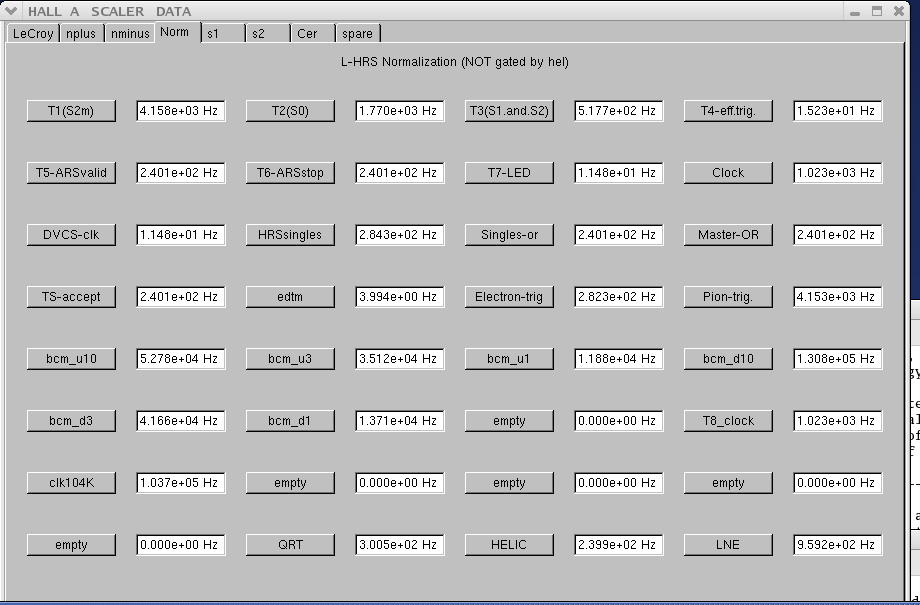Click the Pion-trig. button
This screenshot has width=920, height=605.
coord(728,297)
